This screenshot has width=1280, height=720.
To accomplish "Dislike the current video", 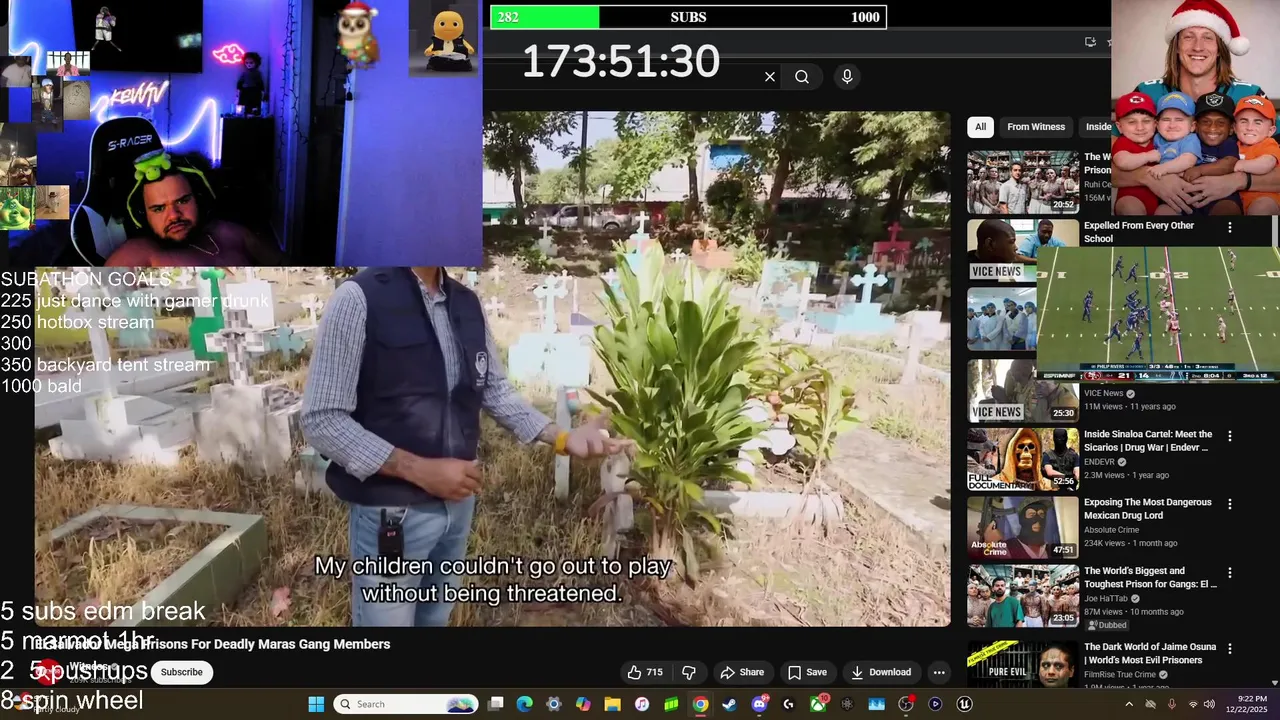I will (689, 672).
